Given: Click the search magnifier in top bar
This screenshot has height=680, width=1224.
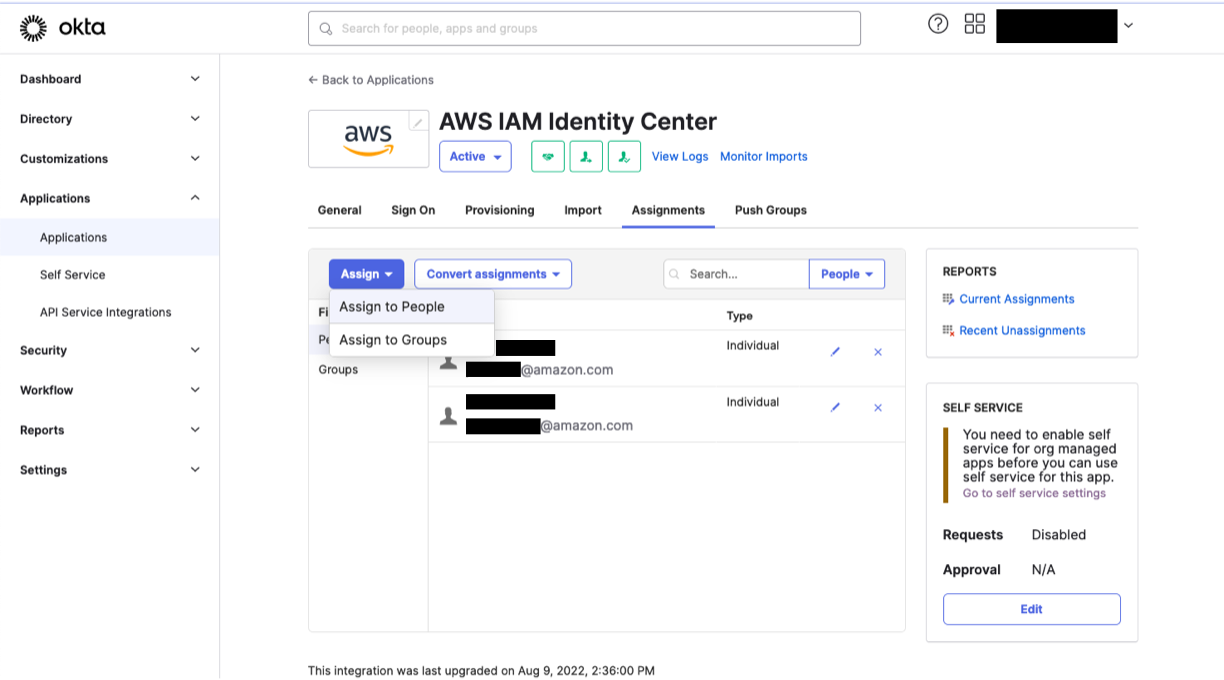Looking at the screenshot, I should tap(325, 29).
